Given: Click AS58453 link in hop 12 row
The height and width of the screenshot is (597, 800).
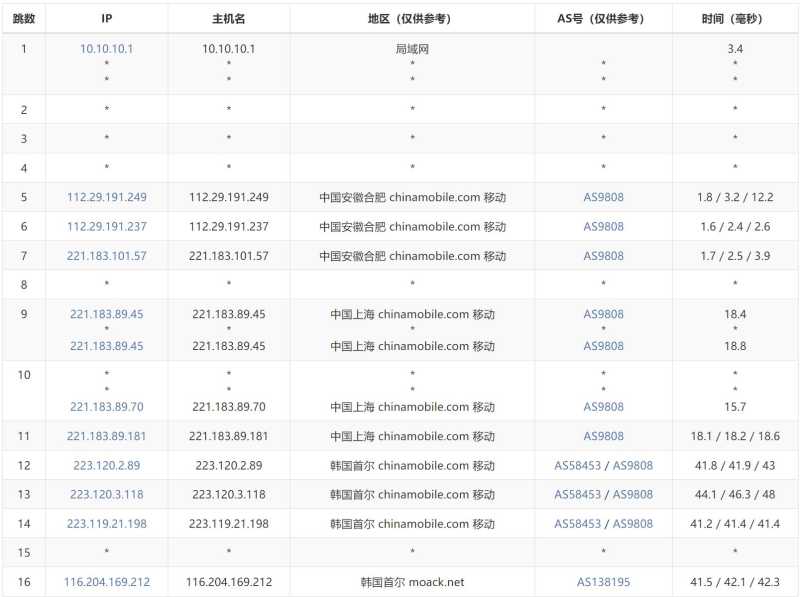Looking at the screenshot, I should pos(578,465).
